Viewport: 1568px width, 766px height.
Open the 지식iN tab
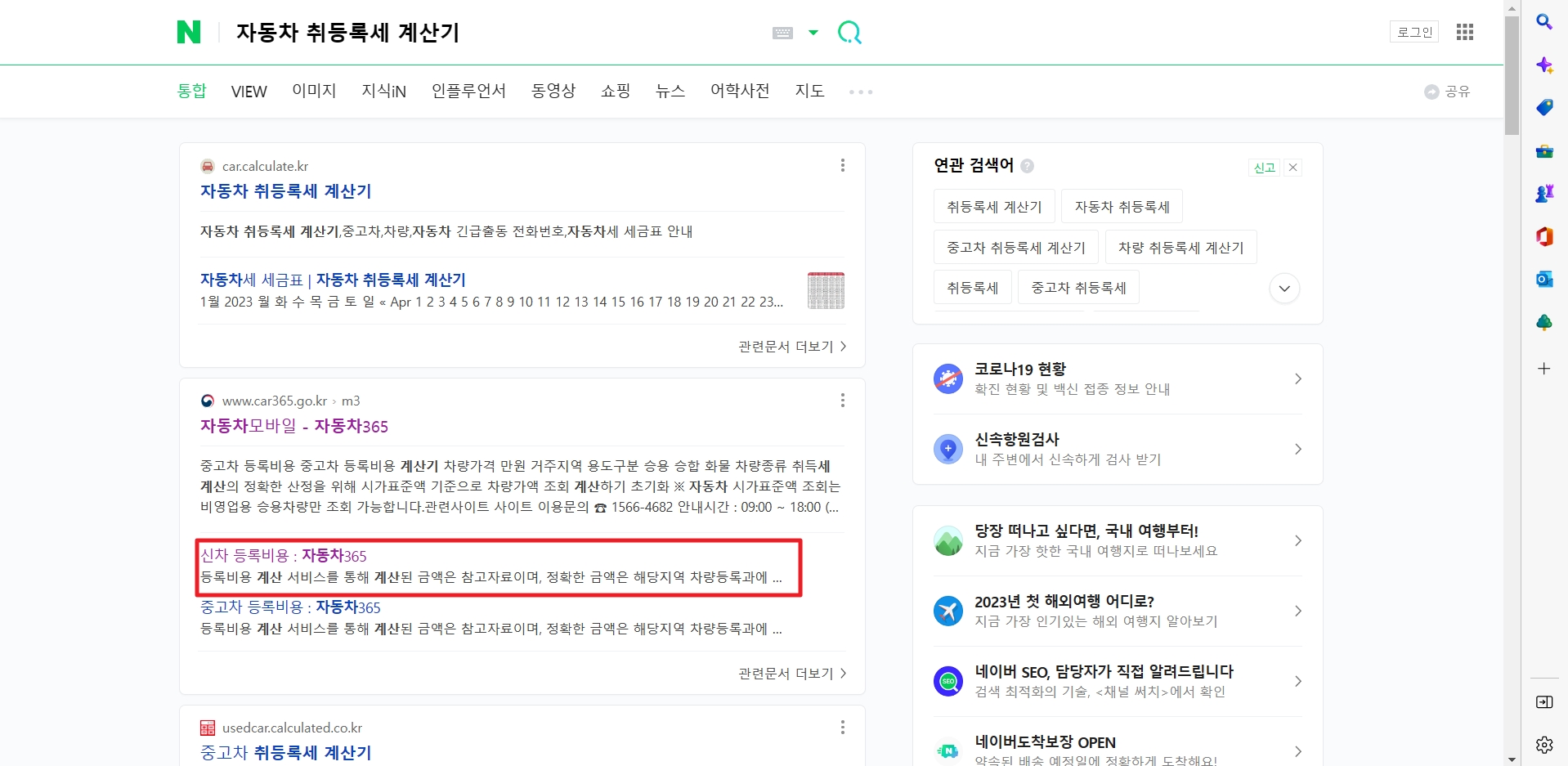point(384,91)
